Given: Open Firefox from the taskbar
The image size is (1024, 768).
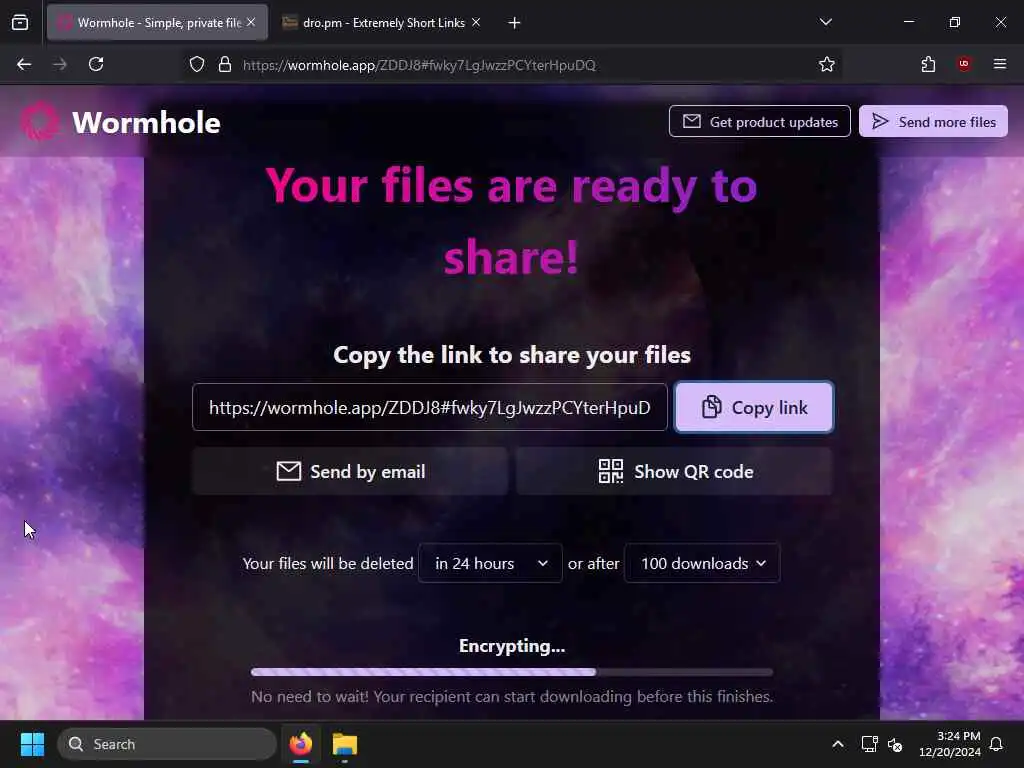Looking at the screenshot, I should (x=300, y=744).
